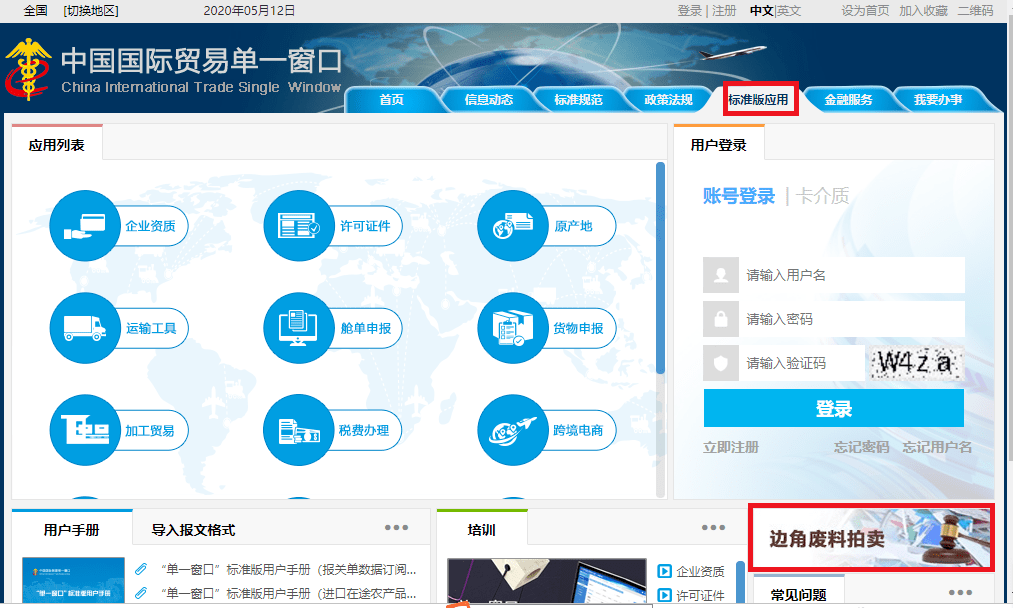Open the 加工贸易 machinery icon
Image resolution: width=1013 pixels, height=608 pixels.
pos(85,430)
